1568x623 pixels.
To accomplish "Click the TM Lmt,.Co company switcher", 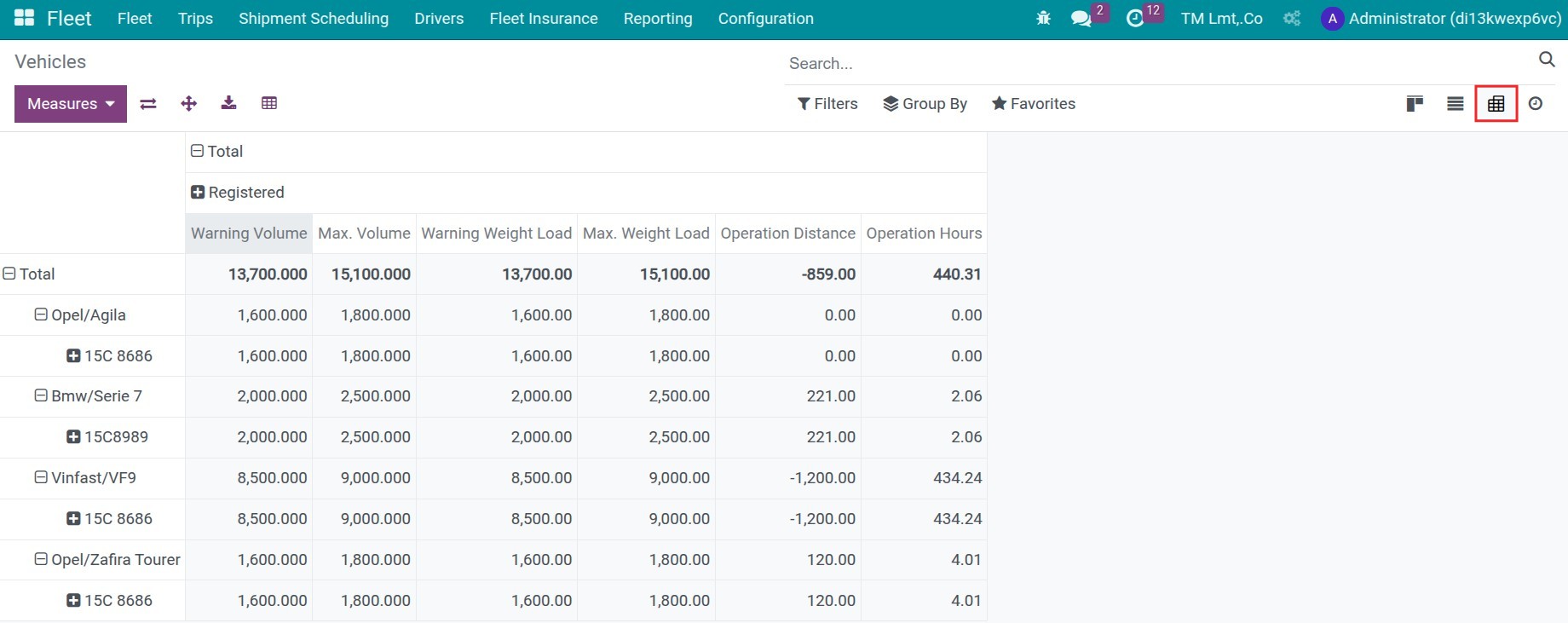I will (1222, 19).
